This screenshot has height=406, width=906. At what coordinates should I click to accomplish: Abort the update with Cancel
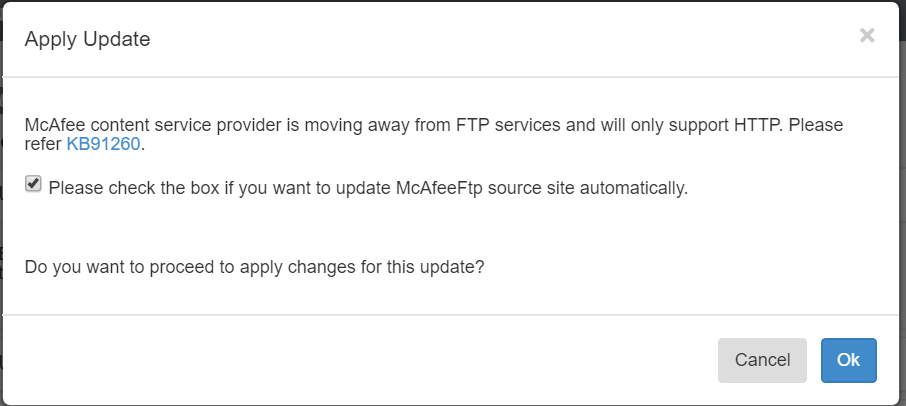tap(762, 360)
